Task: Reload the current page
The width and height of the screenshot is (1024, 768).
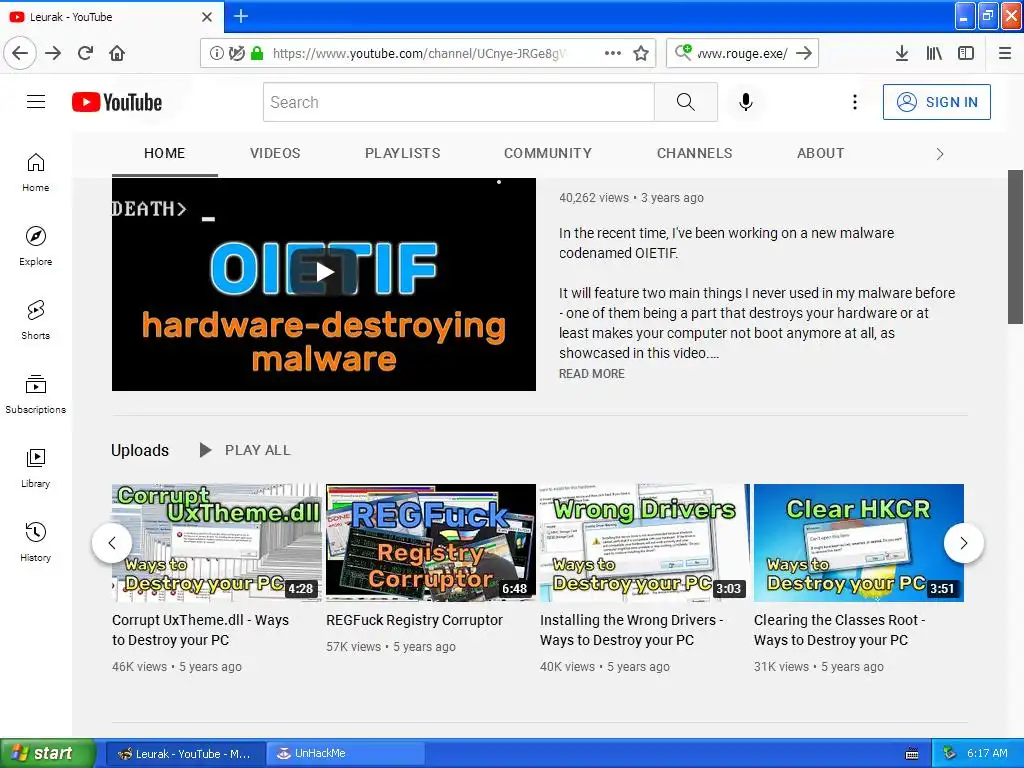Action: pyautogui.click(x=85, y=53)
